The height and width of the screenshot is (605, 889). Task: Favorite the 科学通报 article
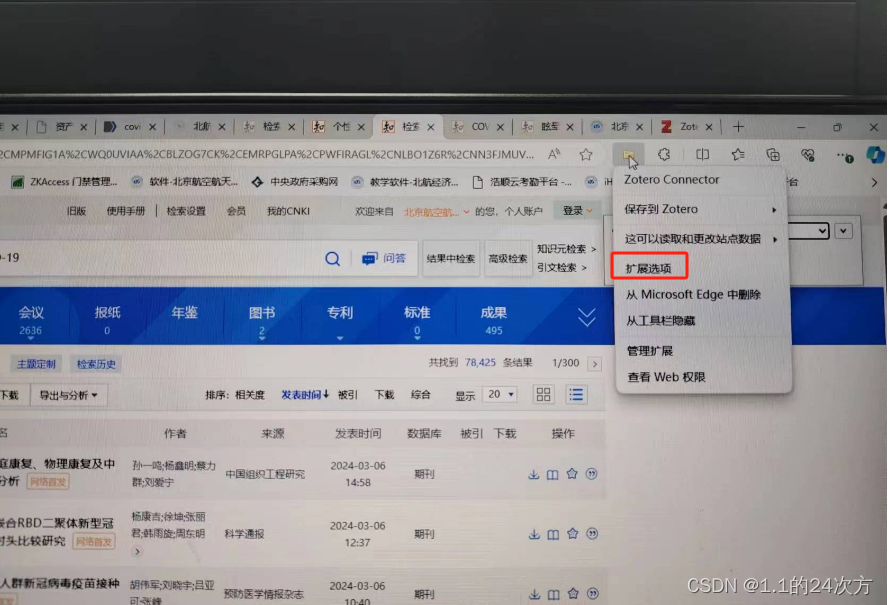point(573,534)
